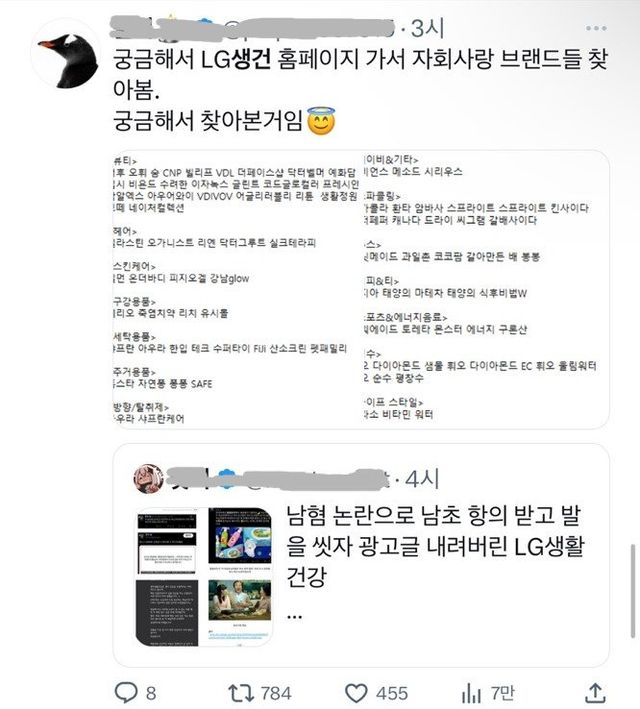Open the reply icon with 8 comments

click(x=126, y=692)
